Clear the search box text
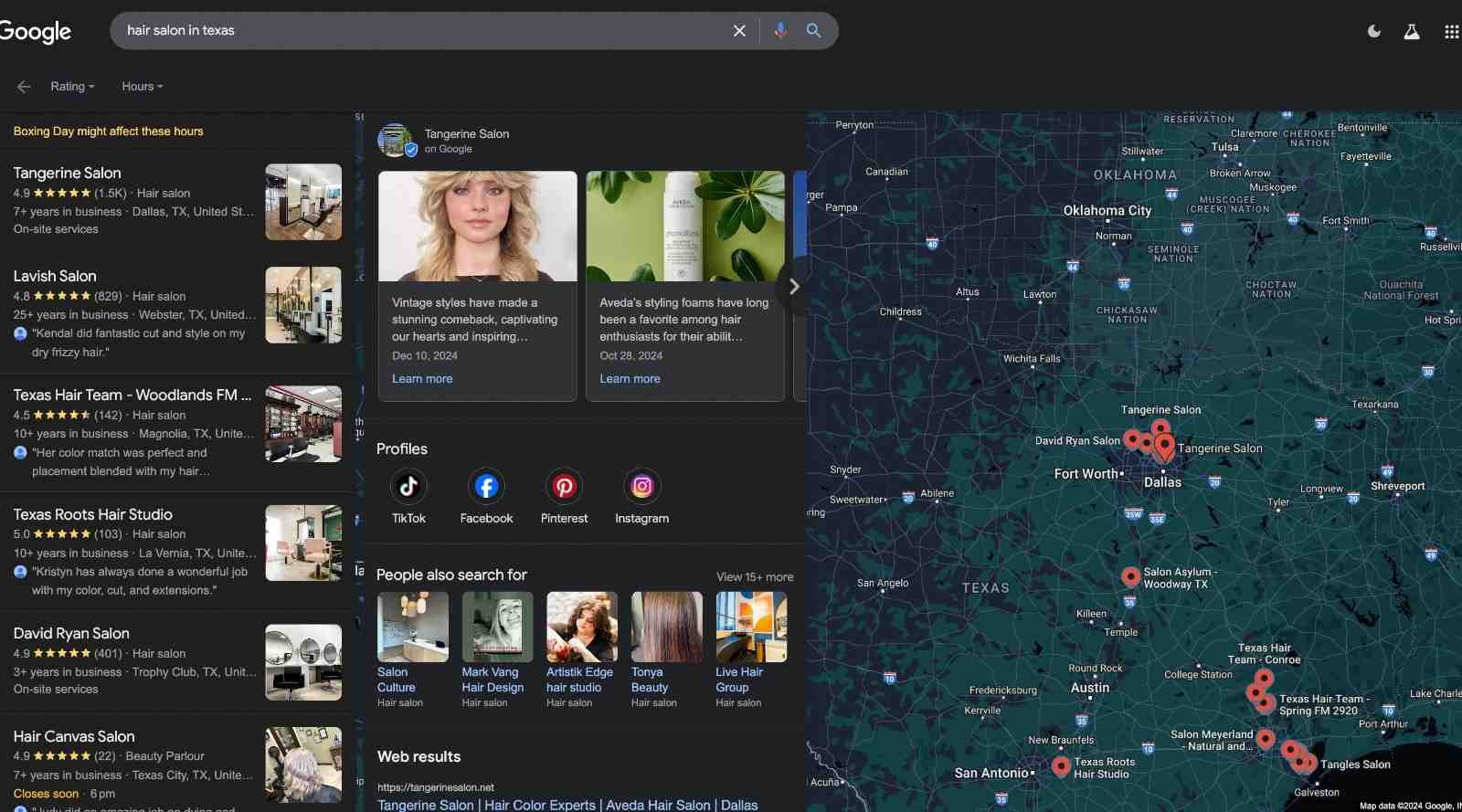Image resolution: width=1462 pixels, height=812 pixels. (x=739, y=31)
